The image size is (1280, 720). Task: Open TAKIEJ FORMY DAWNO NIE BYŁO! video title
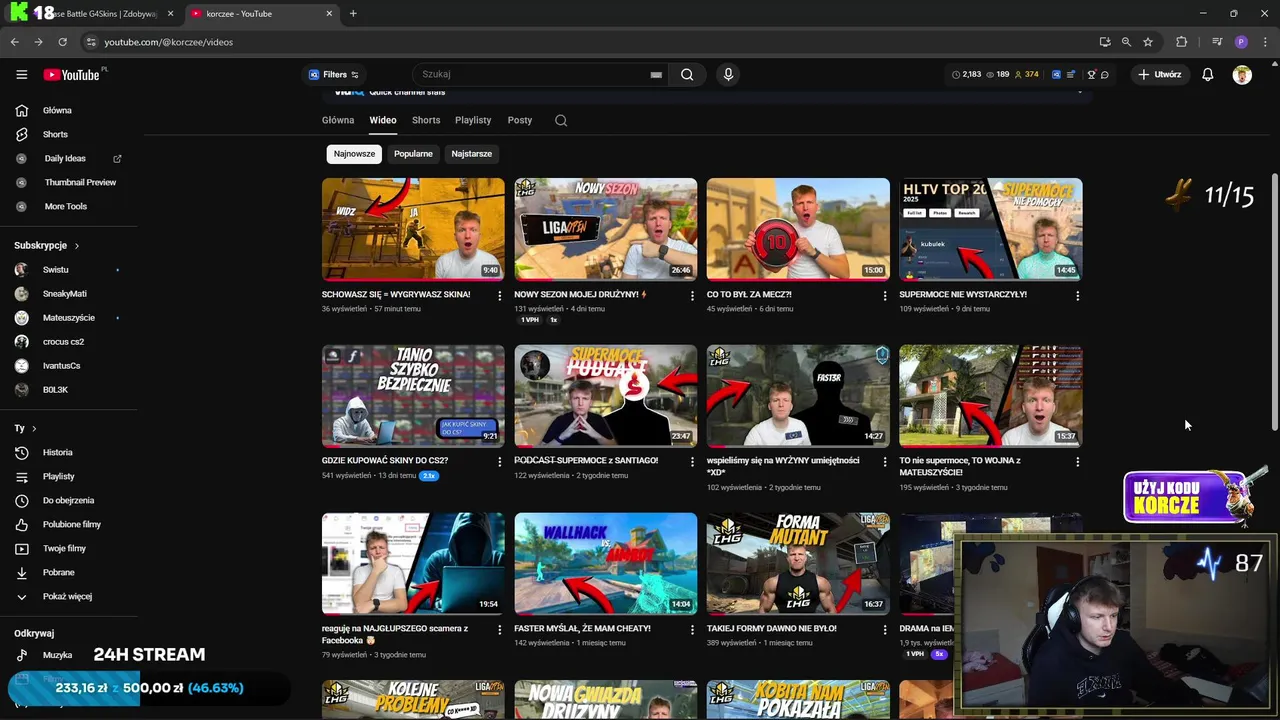(772, 629)
